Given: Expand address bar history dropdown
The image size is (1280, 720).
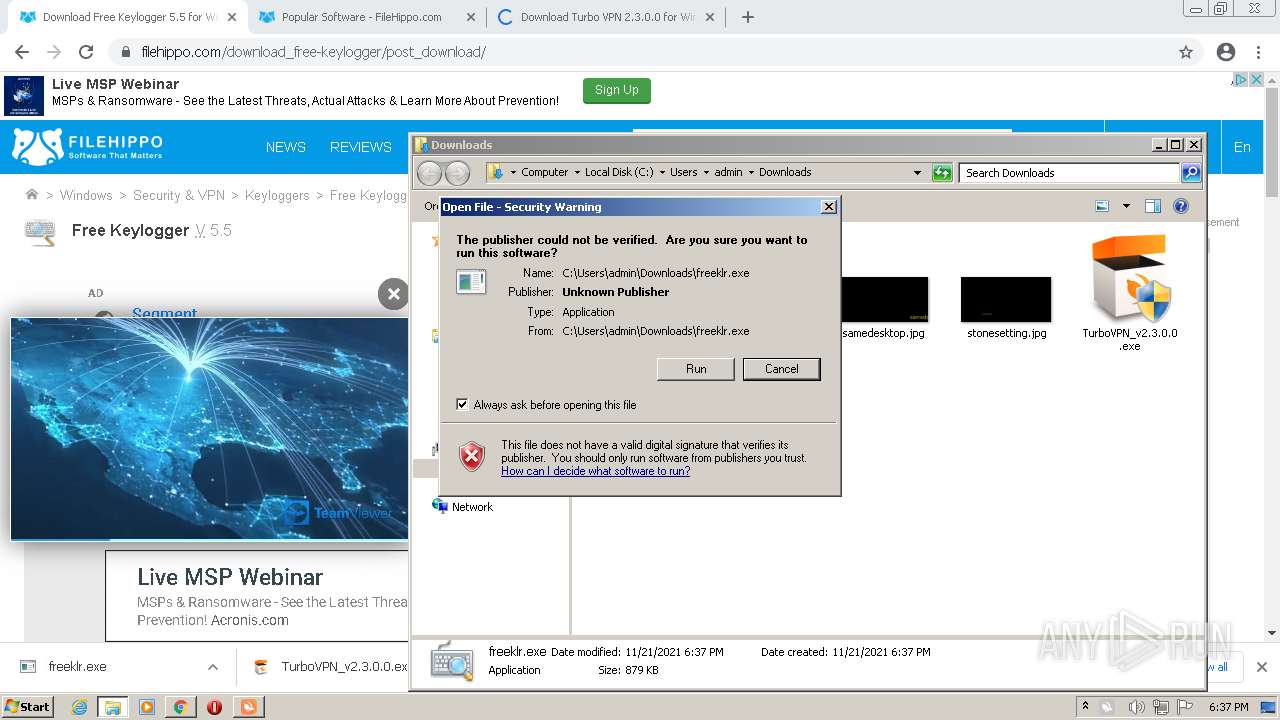Looking at the screenshot, I should [x=917, y=173].
